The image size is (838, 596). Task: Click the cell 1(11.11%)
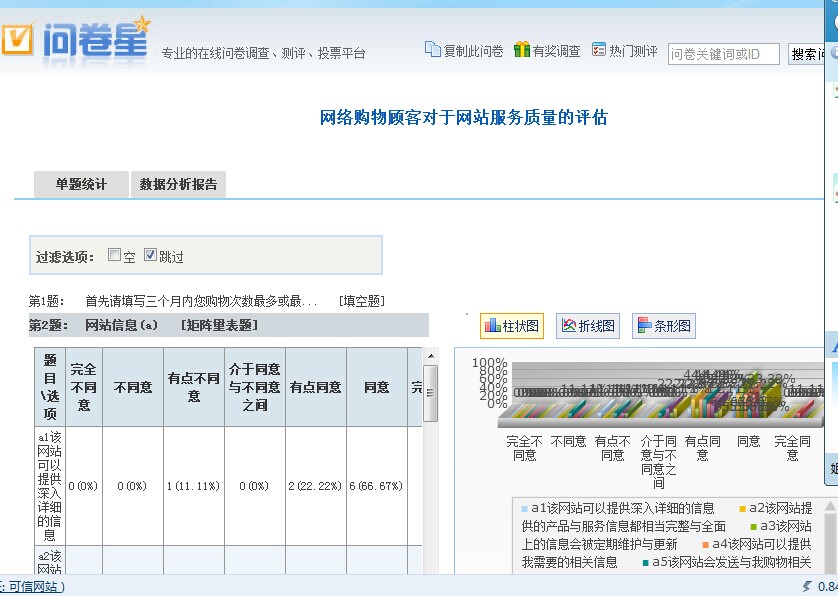pyautogui.click(x=193, y=486)
